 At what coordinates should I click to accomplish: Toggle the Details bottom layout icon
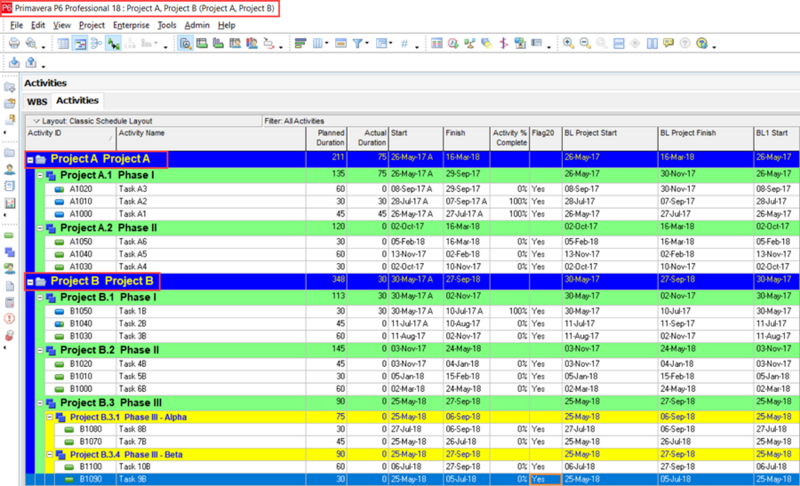185,44
